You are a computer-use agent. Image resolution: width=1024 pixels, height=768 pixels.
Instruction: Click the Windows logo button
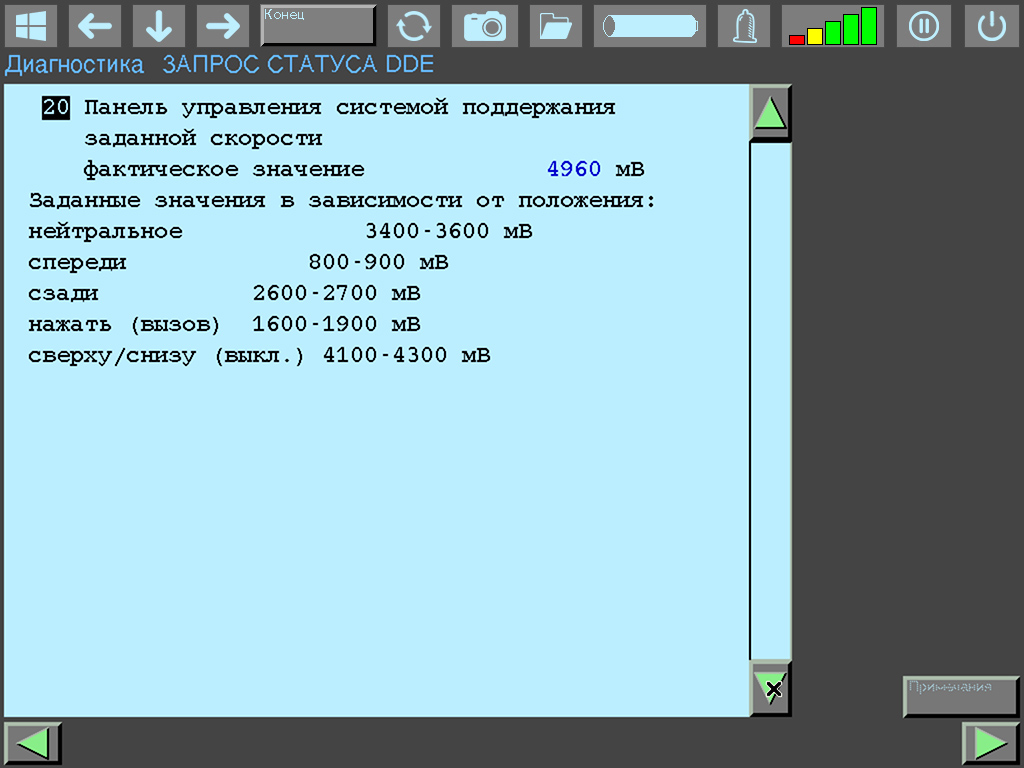31,26
